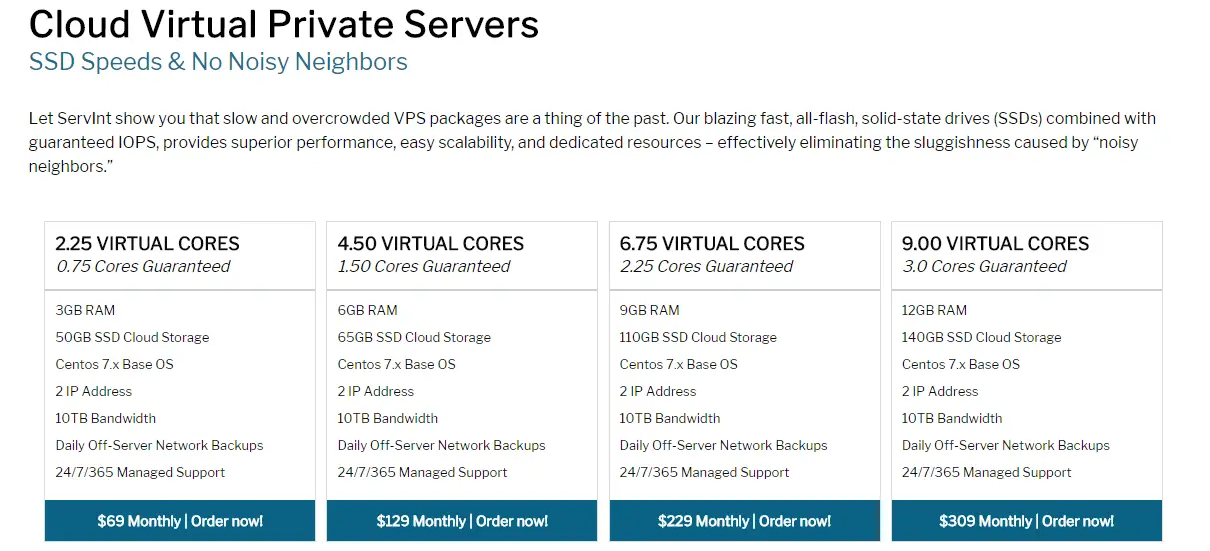Order the $229 Monthly plan
Image resolution: width=1210 pixels, height=551 pixels.
click(744, 521)
